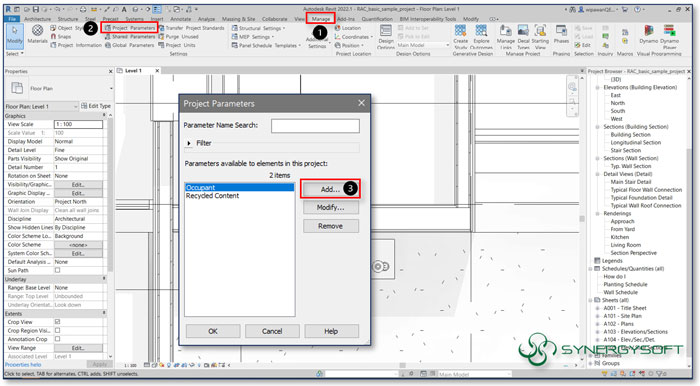The height and width of the screenshot is (386, 700).
Task: Open Panel Schedule Templates dropdown
Action: pyautogui.click(x=266, y=45)
